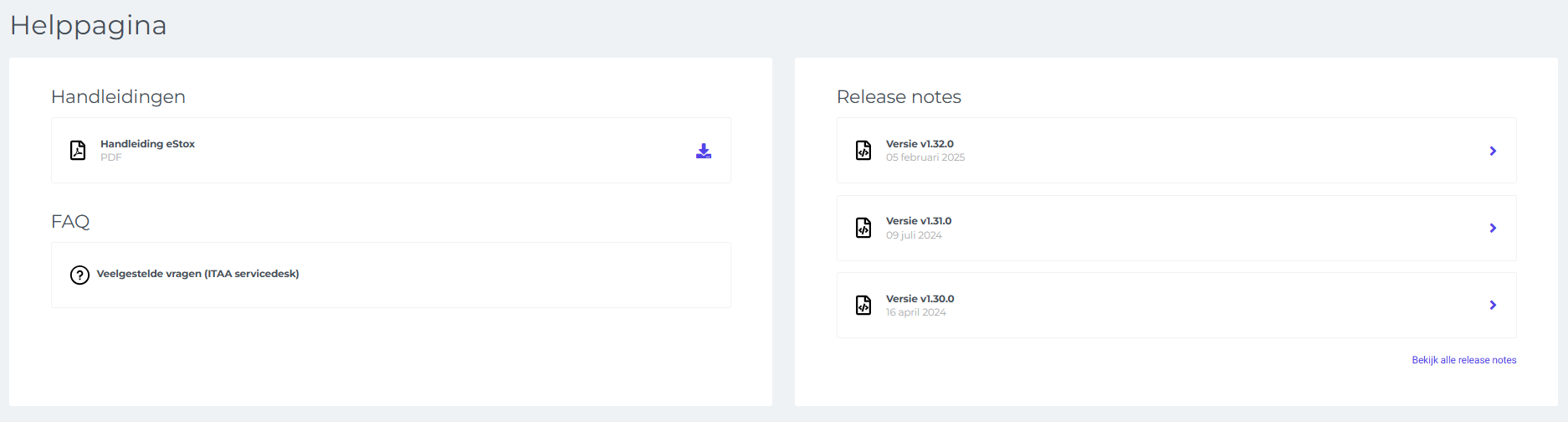Click the PDF file icon for Handleiding eStox
This screenshot has height=422, width=1568.
78,150
